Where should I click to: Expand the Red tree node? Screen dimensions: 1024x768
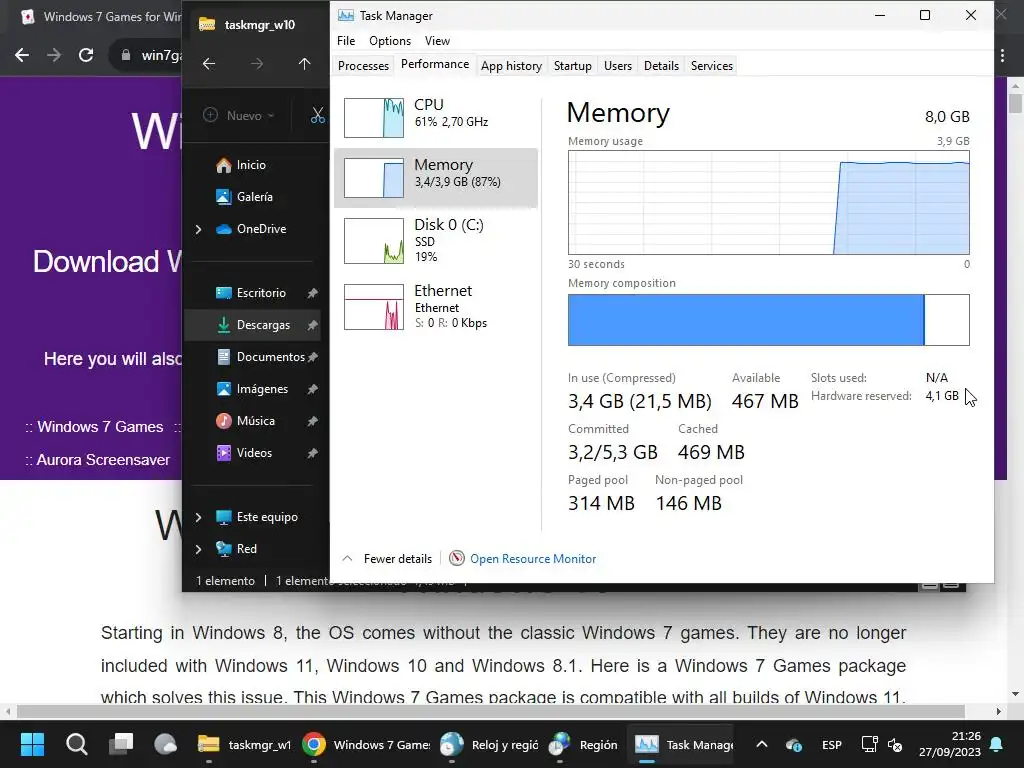[x=199, y=549]
